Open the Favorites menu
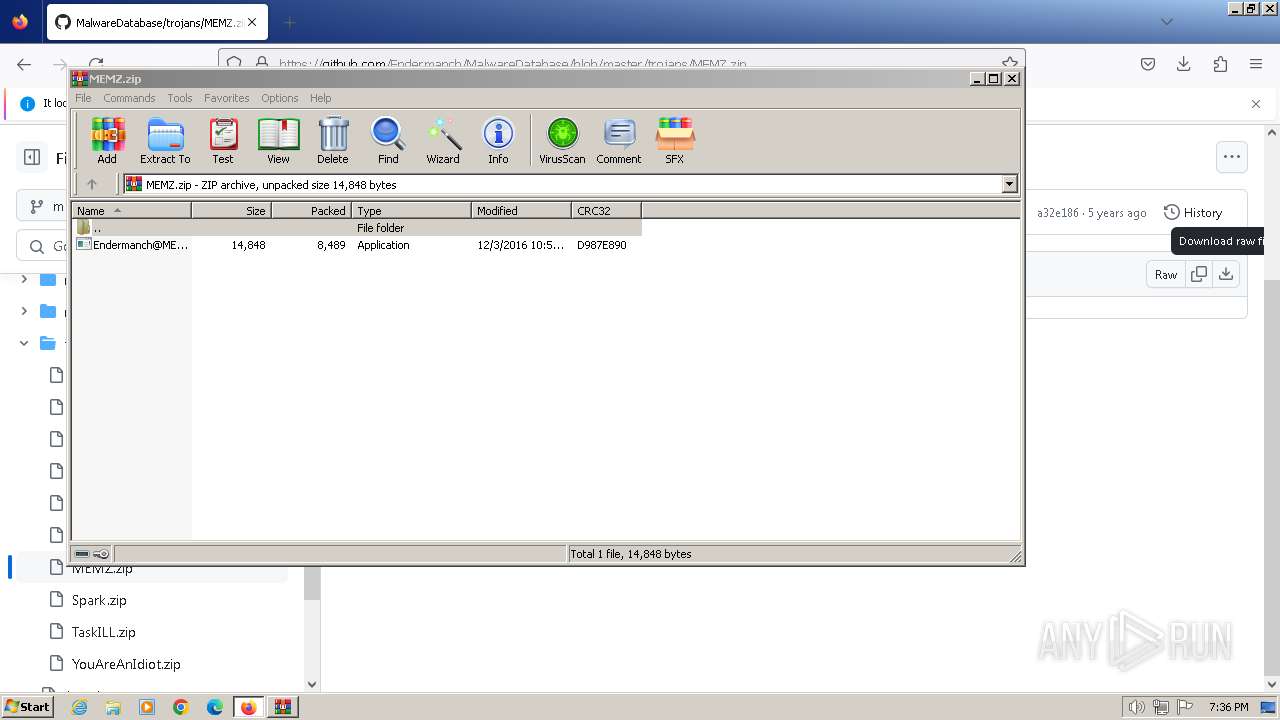 pos(227,98)
